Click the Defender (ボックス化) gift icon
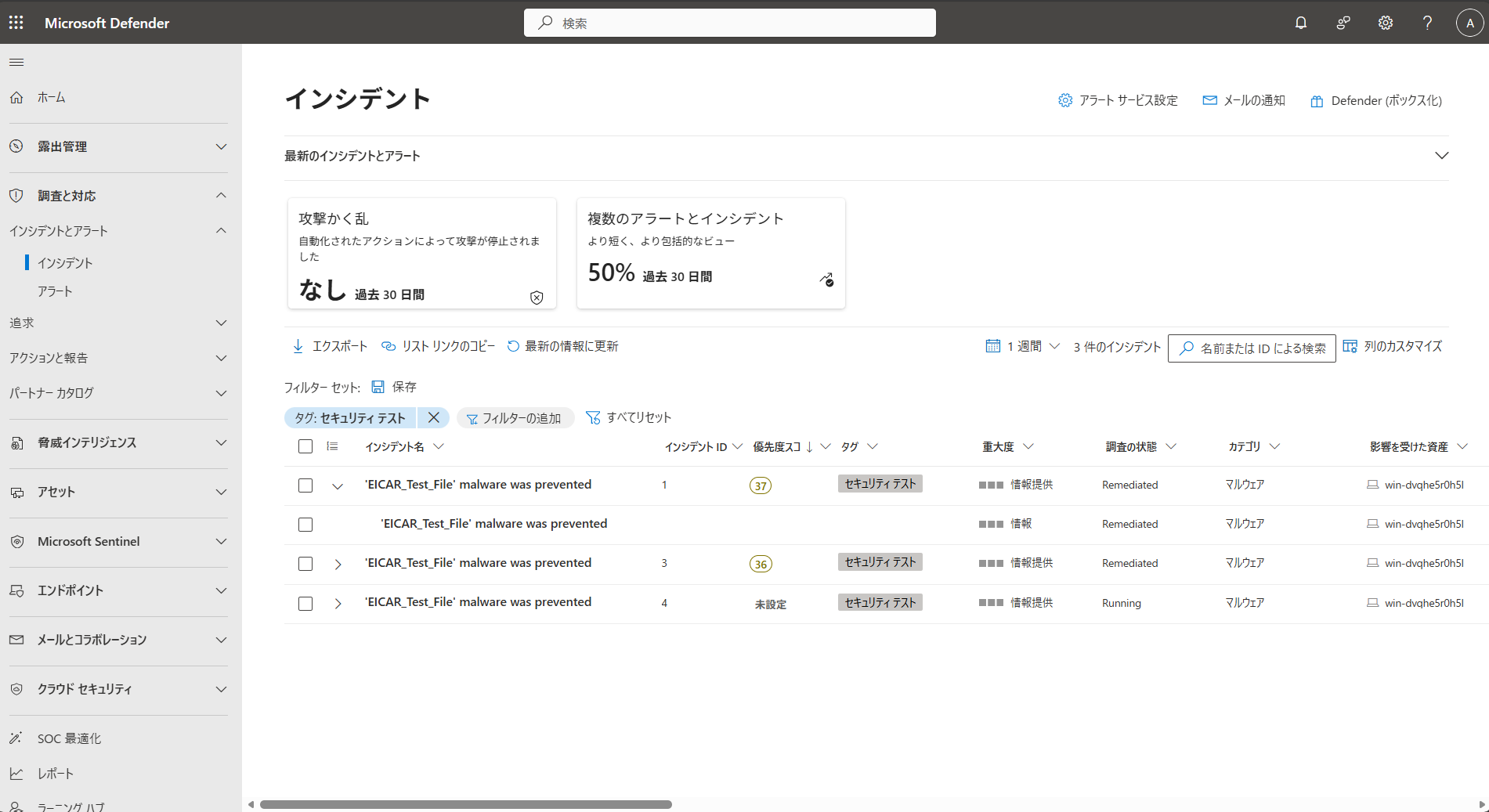This screenshot has width=1489, height=812. coord(1317,101)
